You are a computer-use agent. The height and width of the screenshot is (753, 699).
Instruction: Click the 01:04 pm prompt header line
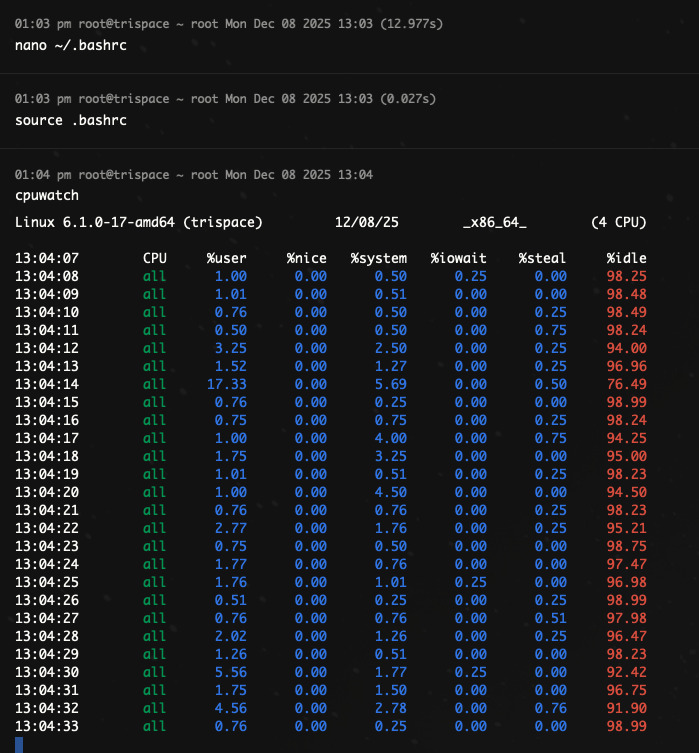click(193, 174)
